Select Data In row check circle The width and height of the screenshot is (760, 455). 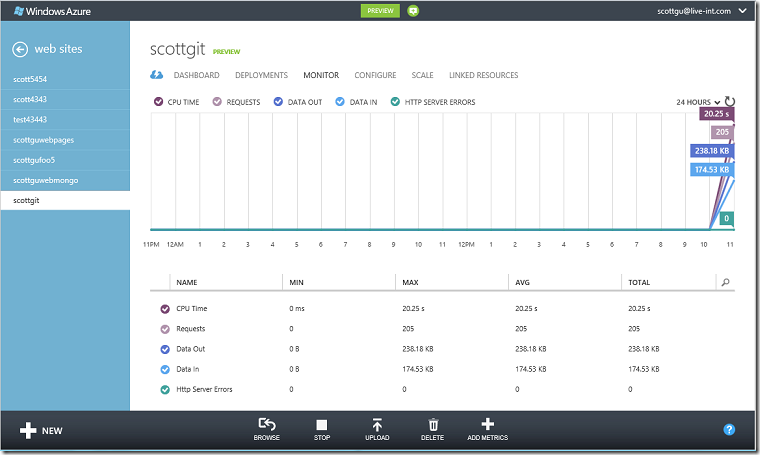(x=165, y=370)
